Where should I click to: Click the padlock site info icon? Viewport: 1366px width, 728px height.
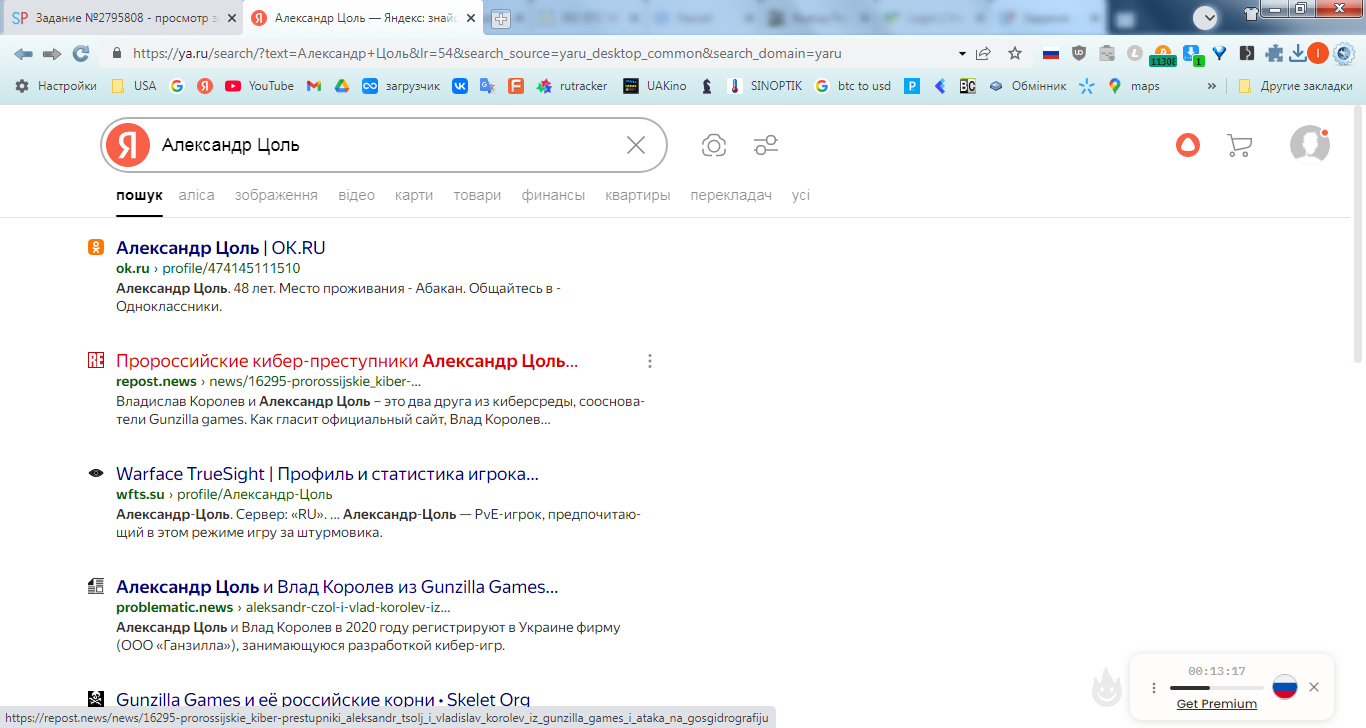pos(117,54)
